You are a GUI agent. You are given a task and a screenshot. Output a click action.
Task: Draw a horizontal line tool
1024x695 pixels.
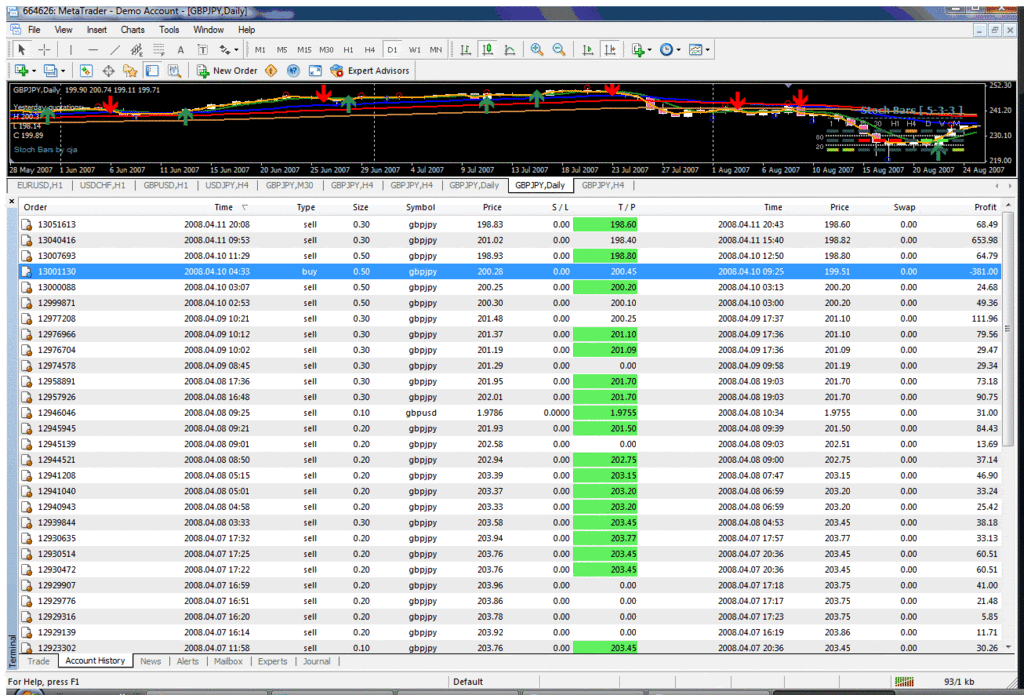click(x=93, y=50)
